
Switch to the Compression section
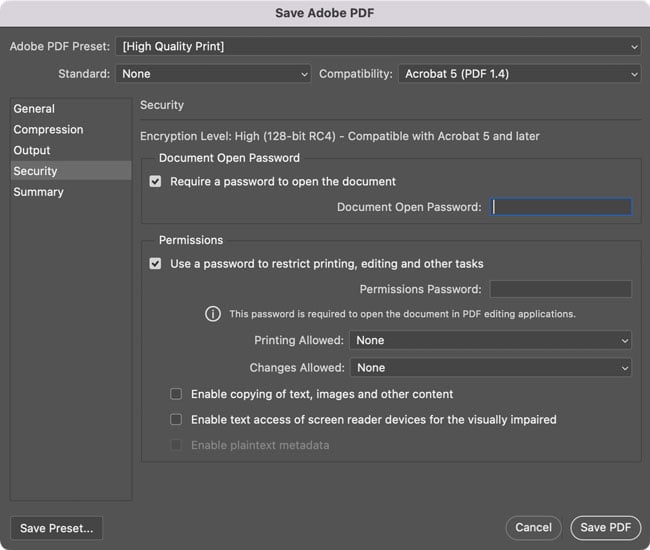click(71, 129)
